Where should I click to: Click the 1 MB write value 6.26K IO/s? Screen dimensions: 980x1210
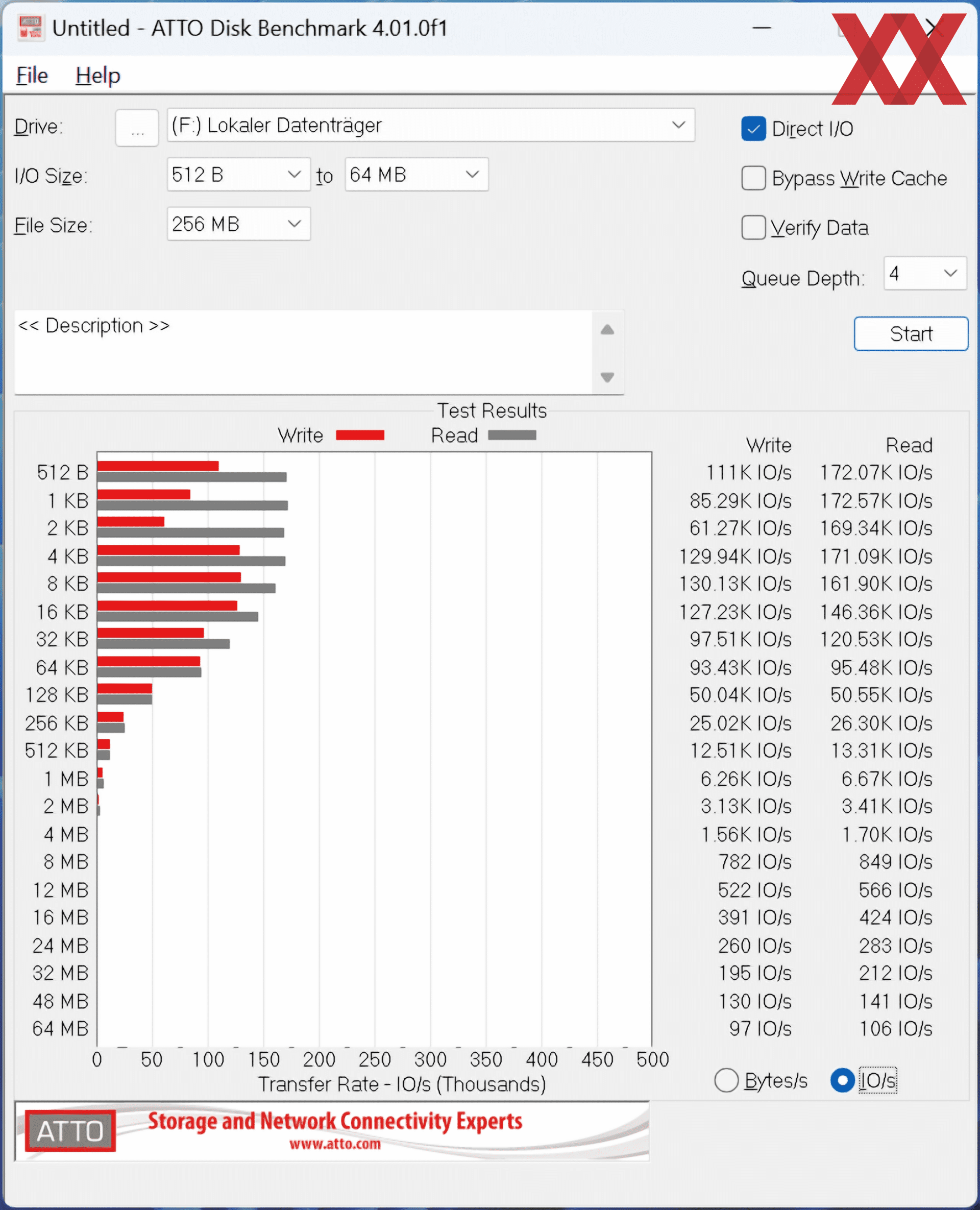coord(746,779)
